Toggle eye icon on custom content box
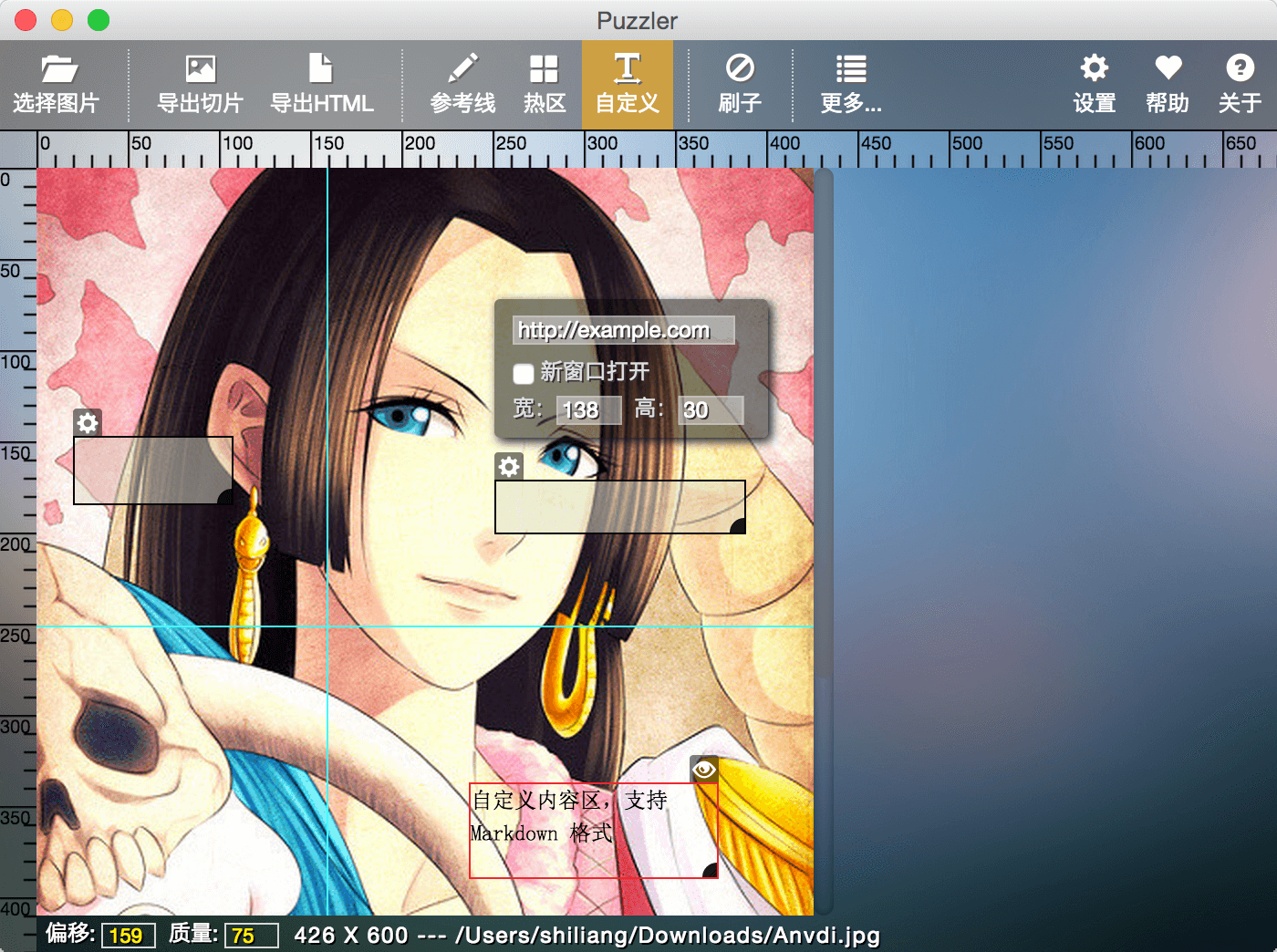 (x=704, y=770)
